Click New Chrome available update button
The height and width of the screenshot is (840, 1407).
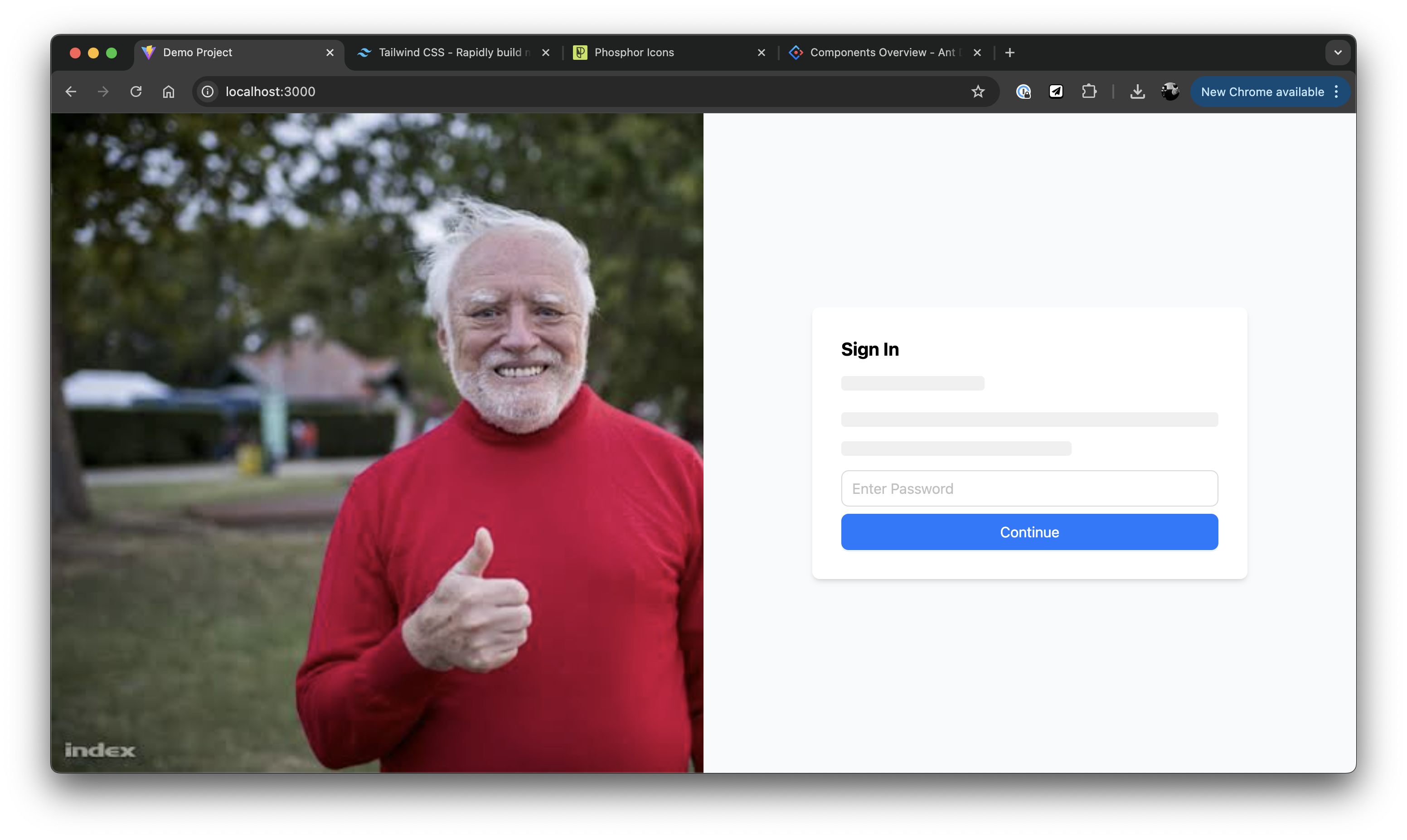(x=1261, y=92)
